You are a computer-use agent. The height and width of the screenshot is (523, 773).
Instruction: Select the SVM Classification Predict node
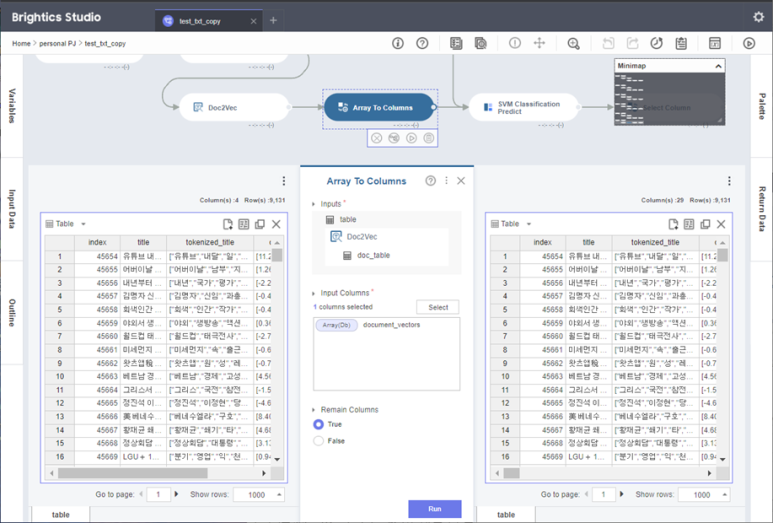click(x=524, y=107)
